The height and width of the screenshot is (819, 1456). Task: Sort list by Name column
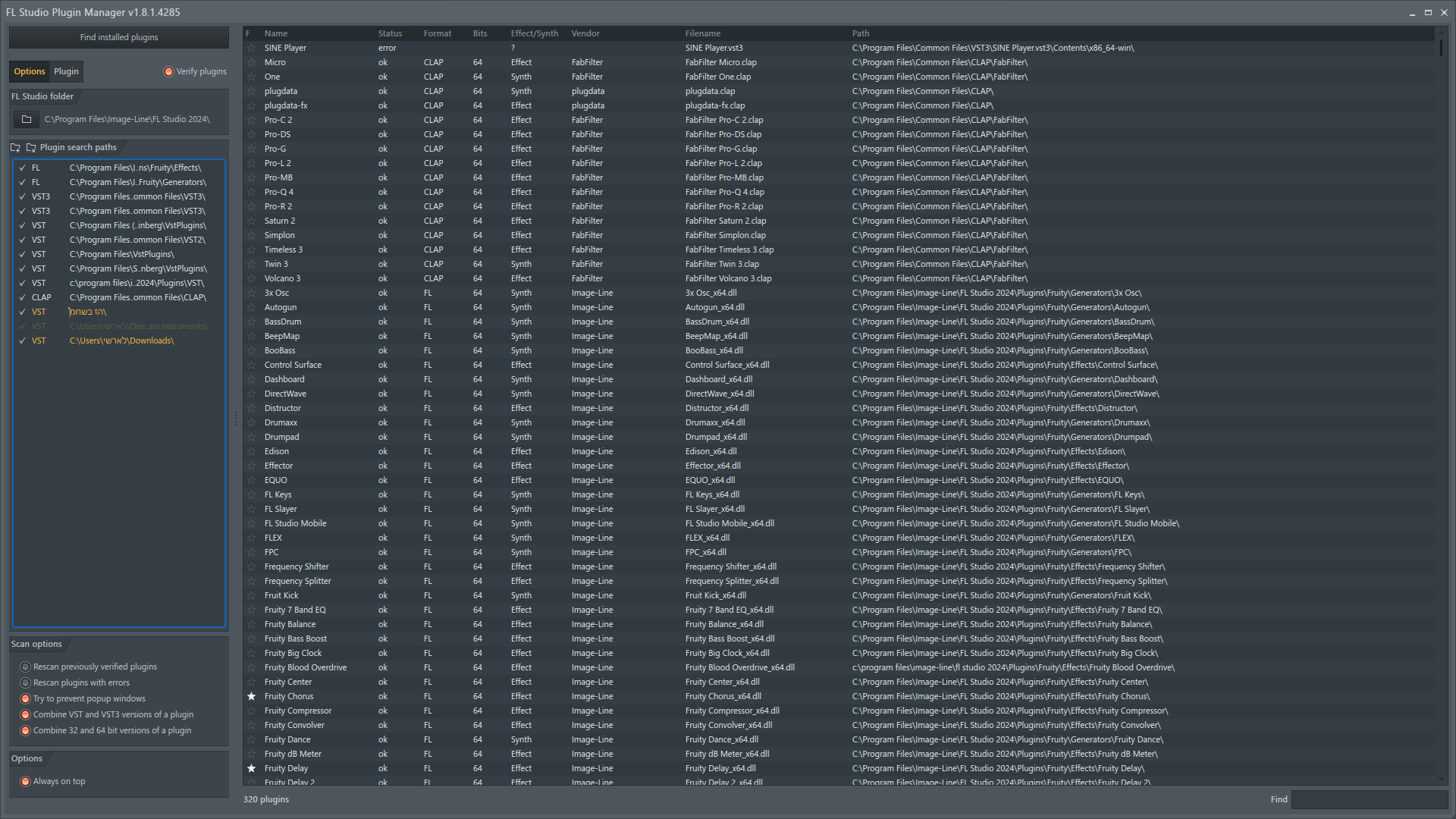tap(276, 33)
